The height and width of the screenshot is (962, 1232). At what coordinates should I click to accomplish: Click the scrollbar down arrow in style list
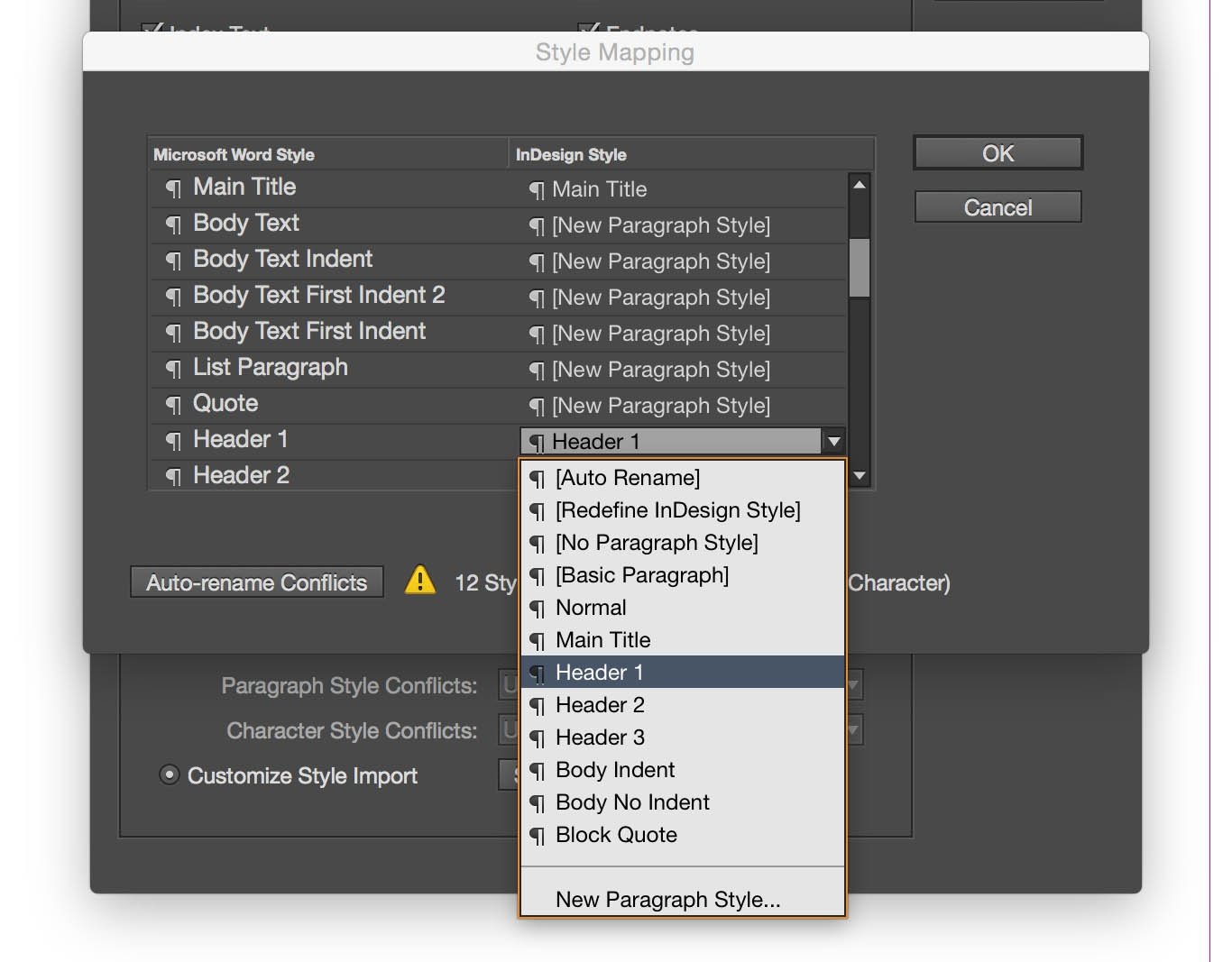click(x=859, y=475)
